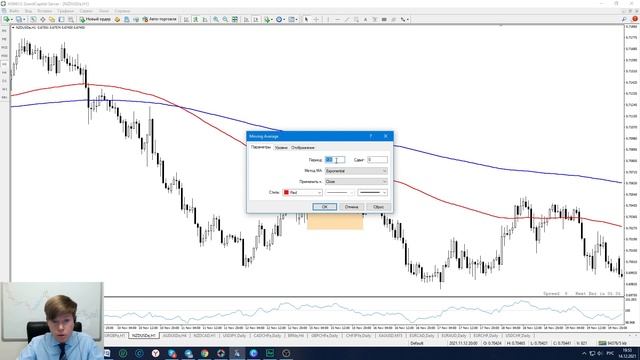Click the dialog help question mark
Image resolution: width=640 pixels, height=360 pixels.
click(x=371, y=136)
